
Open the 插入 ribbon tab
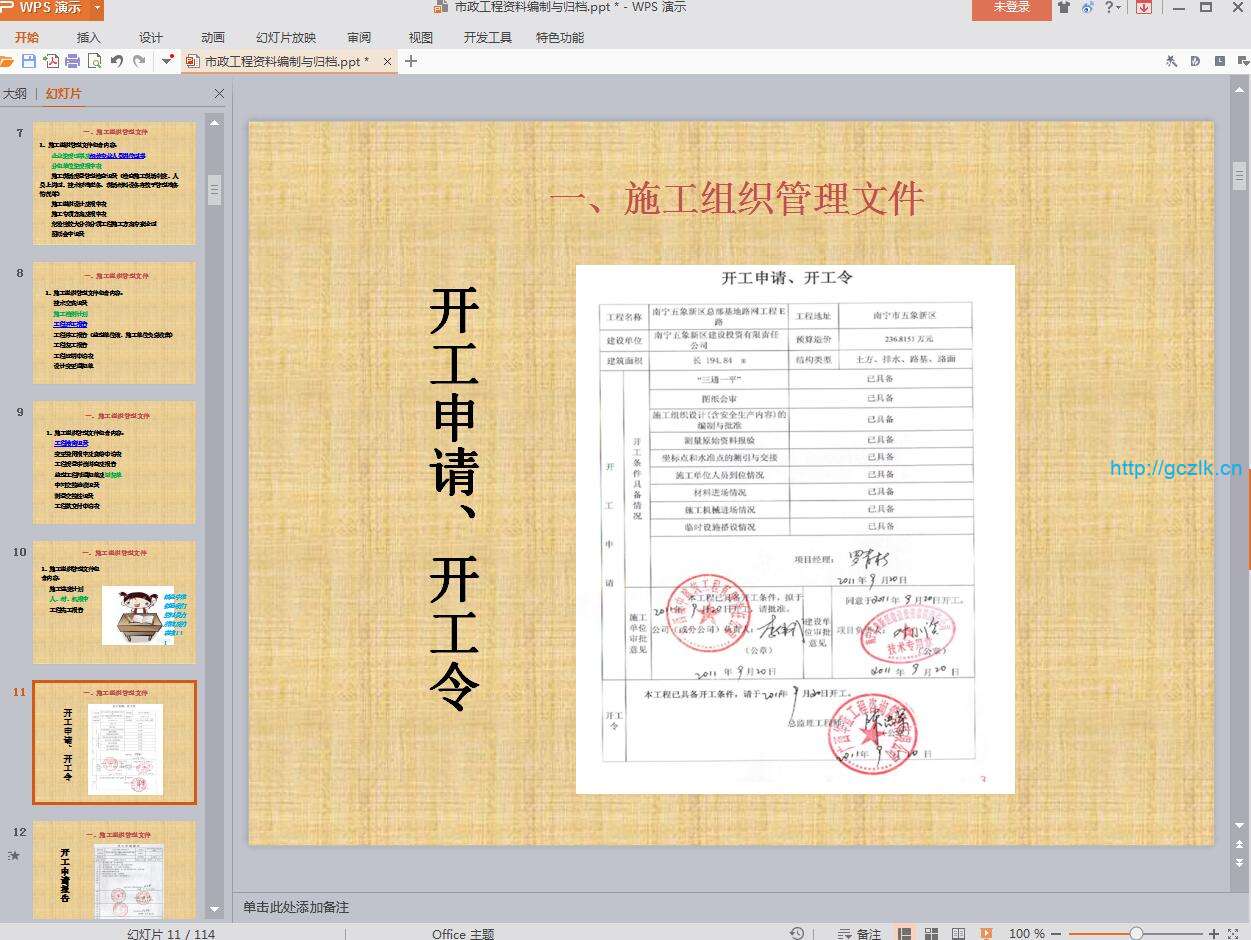point(89,38)
